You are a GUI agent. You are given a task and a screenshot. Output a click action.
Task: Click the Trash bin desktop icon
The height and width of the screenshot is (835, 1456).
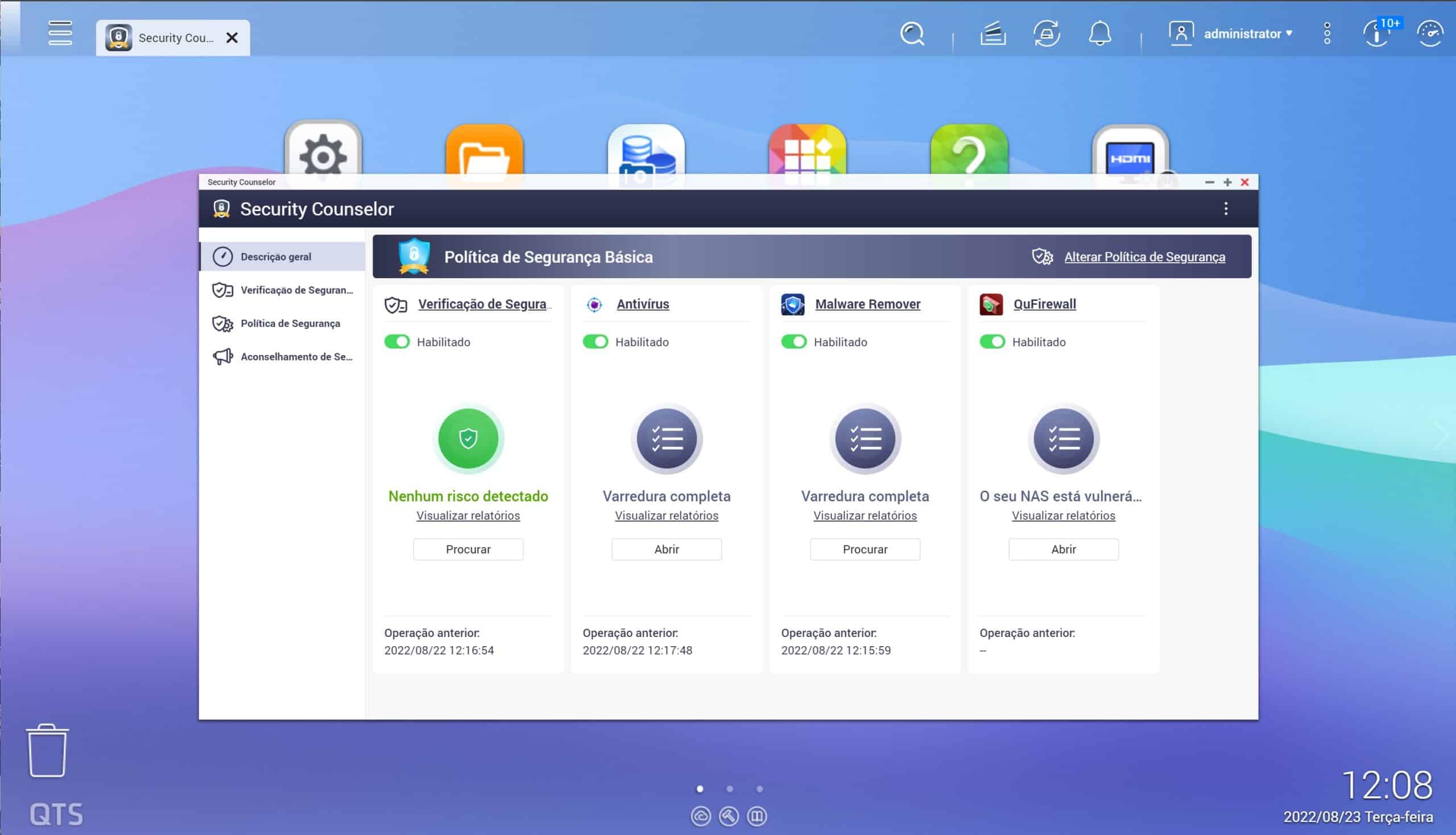(x=47, y=750)
